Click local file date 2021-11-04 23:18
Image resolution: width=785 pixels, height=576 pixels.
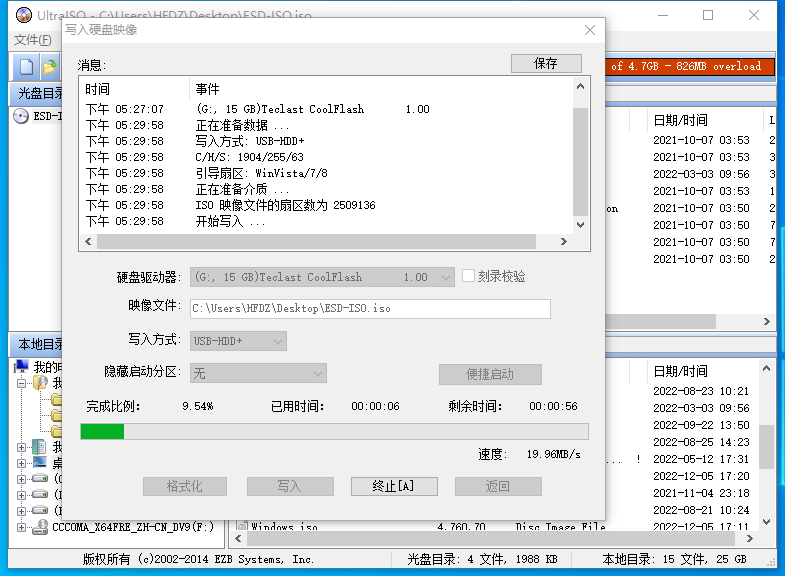click(701, 493)
